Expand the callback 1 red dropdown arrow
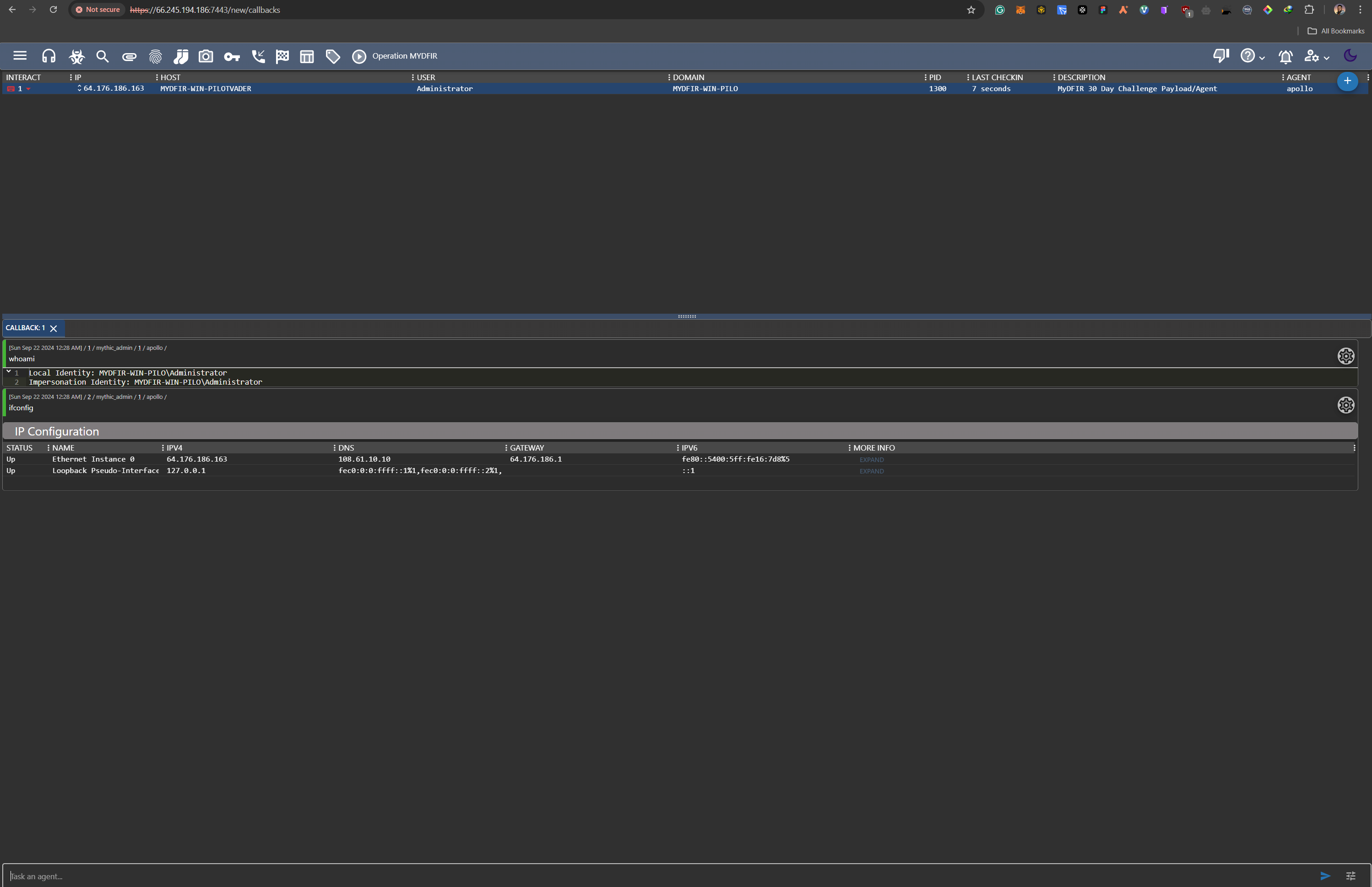The height and width of the screenshot is (887, 1372). [x=28, y=89]
